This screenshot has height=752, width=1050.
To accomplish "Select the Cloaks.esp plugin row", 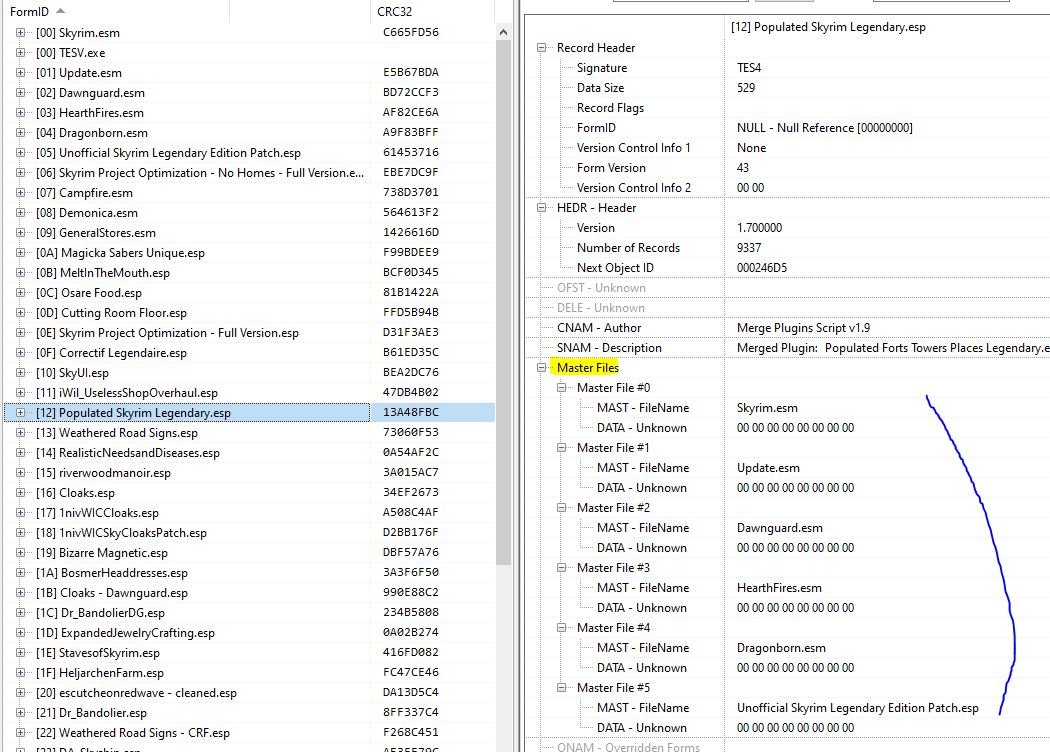I will point(87,493).
